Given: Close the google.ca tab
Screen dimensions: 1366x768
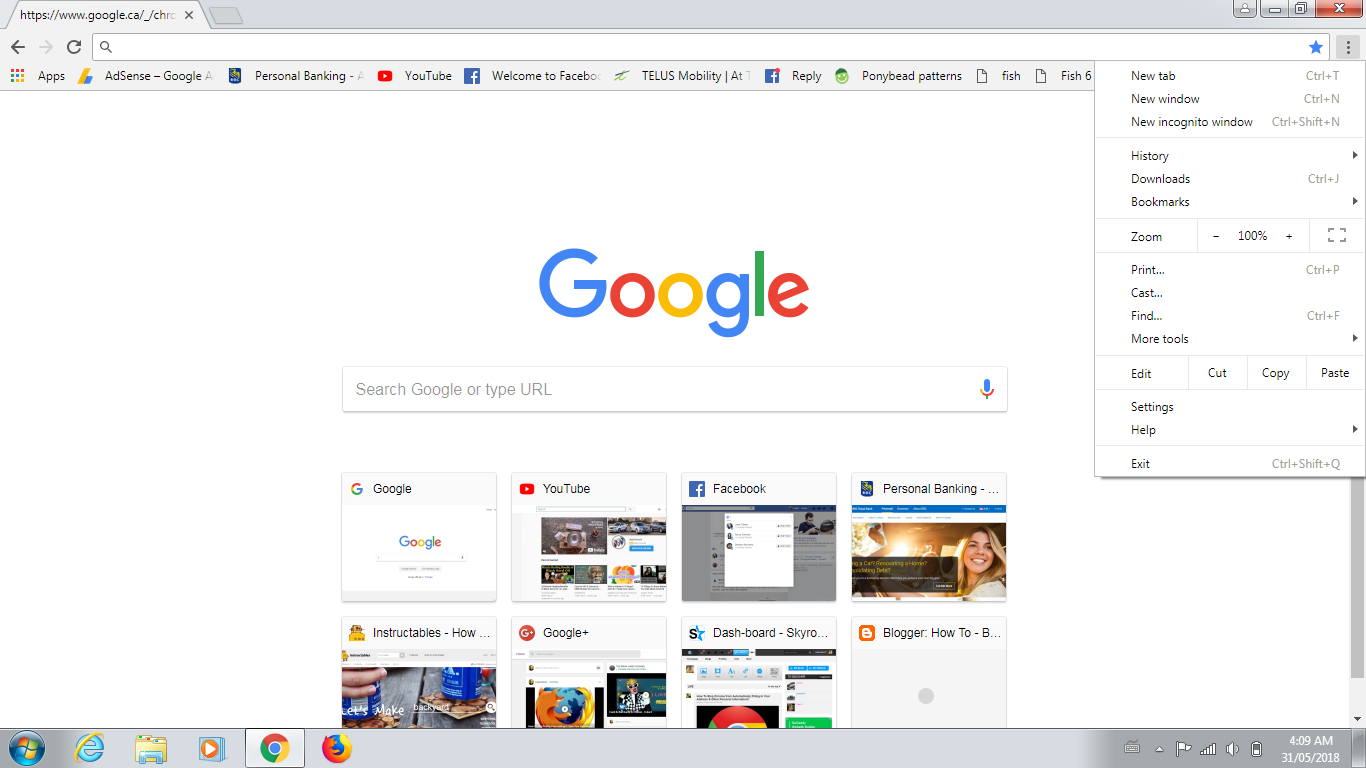Looking at the screenshot, I should (x=189, y=16).
